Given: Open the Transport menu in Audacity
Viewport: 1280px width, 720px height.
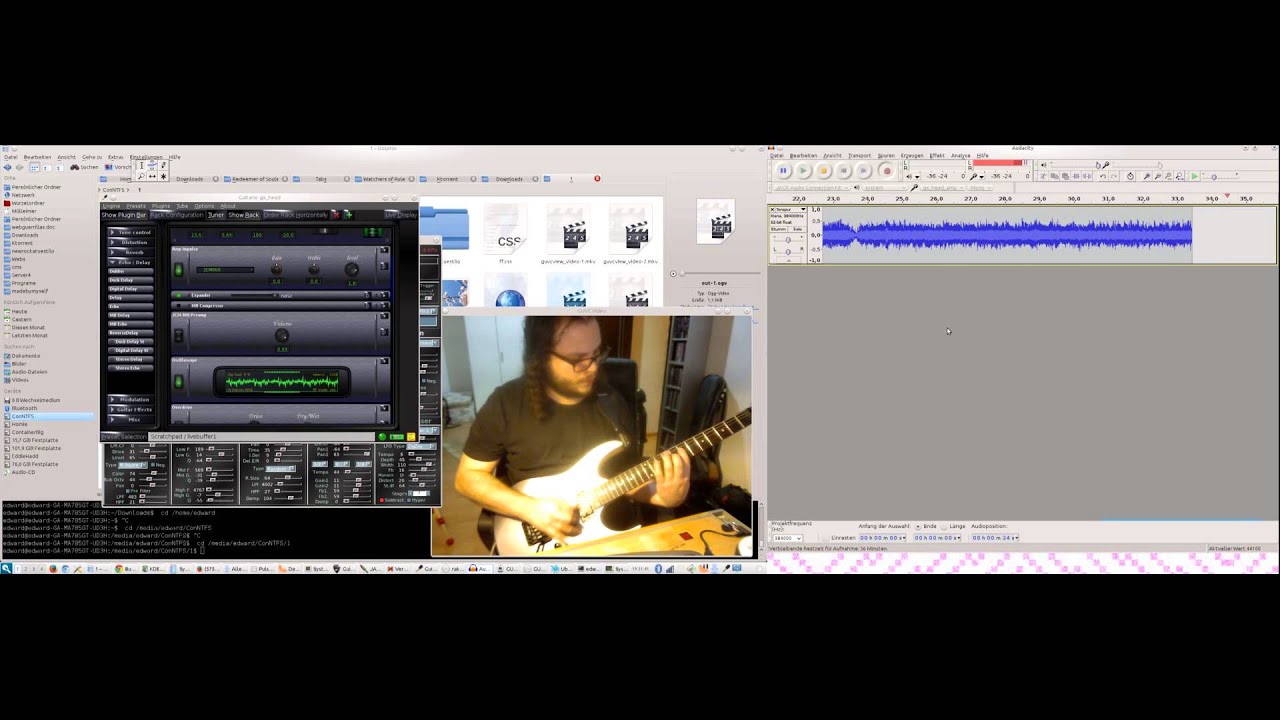Looking at the screenshot, I should (860, 156).
